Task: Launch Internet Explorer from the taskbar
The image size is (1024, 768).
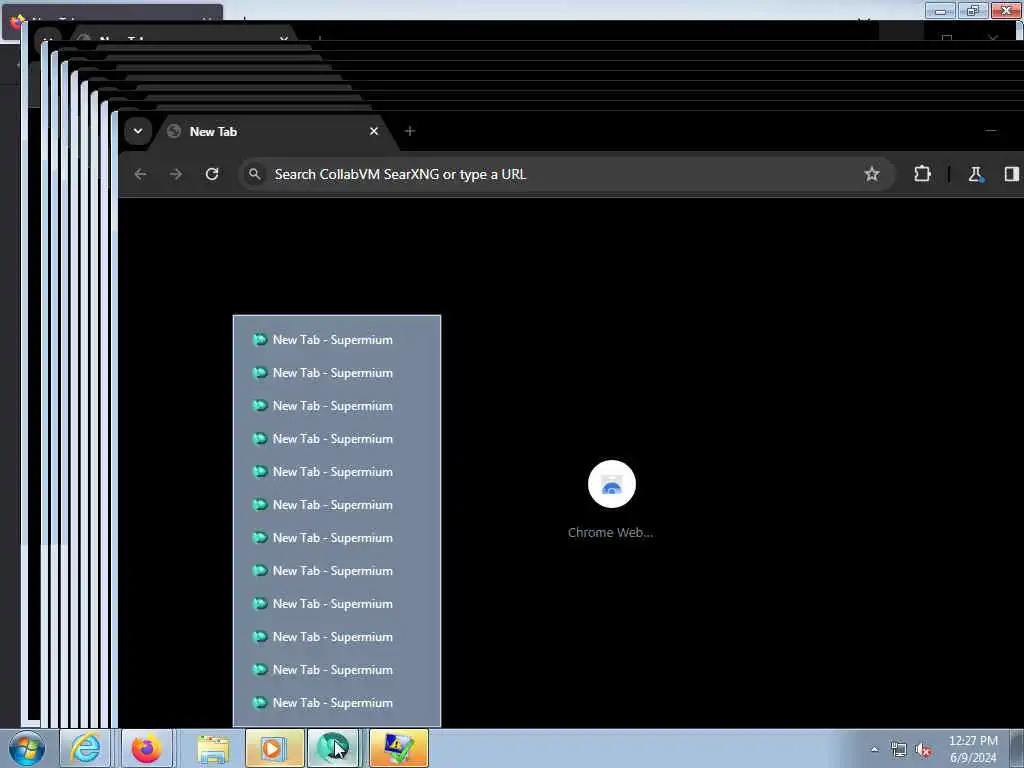Action: coord(85,748)
